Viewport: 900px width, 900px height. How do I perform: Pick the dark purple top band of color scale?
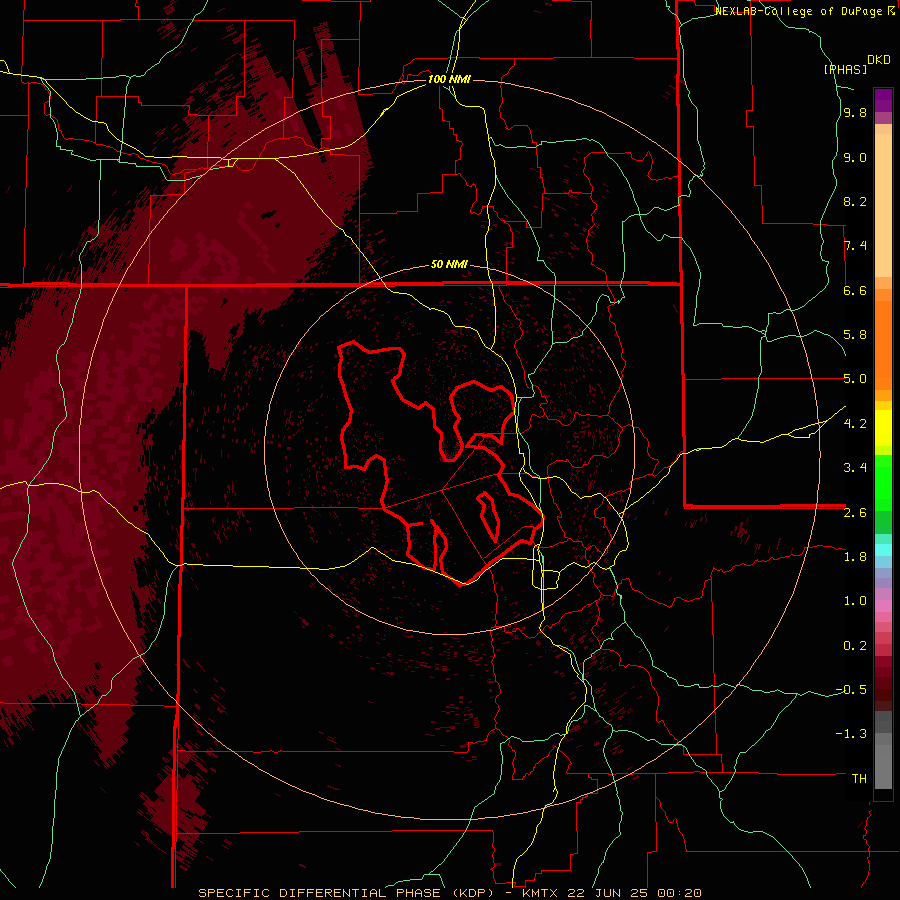pyautogui.click(x=883, y=100)
